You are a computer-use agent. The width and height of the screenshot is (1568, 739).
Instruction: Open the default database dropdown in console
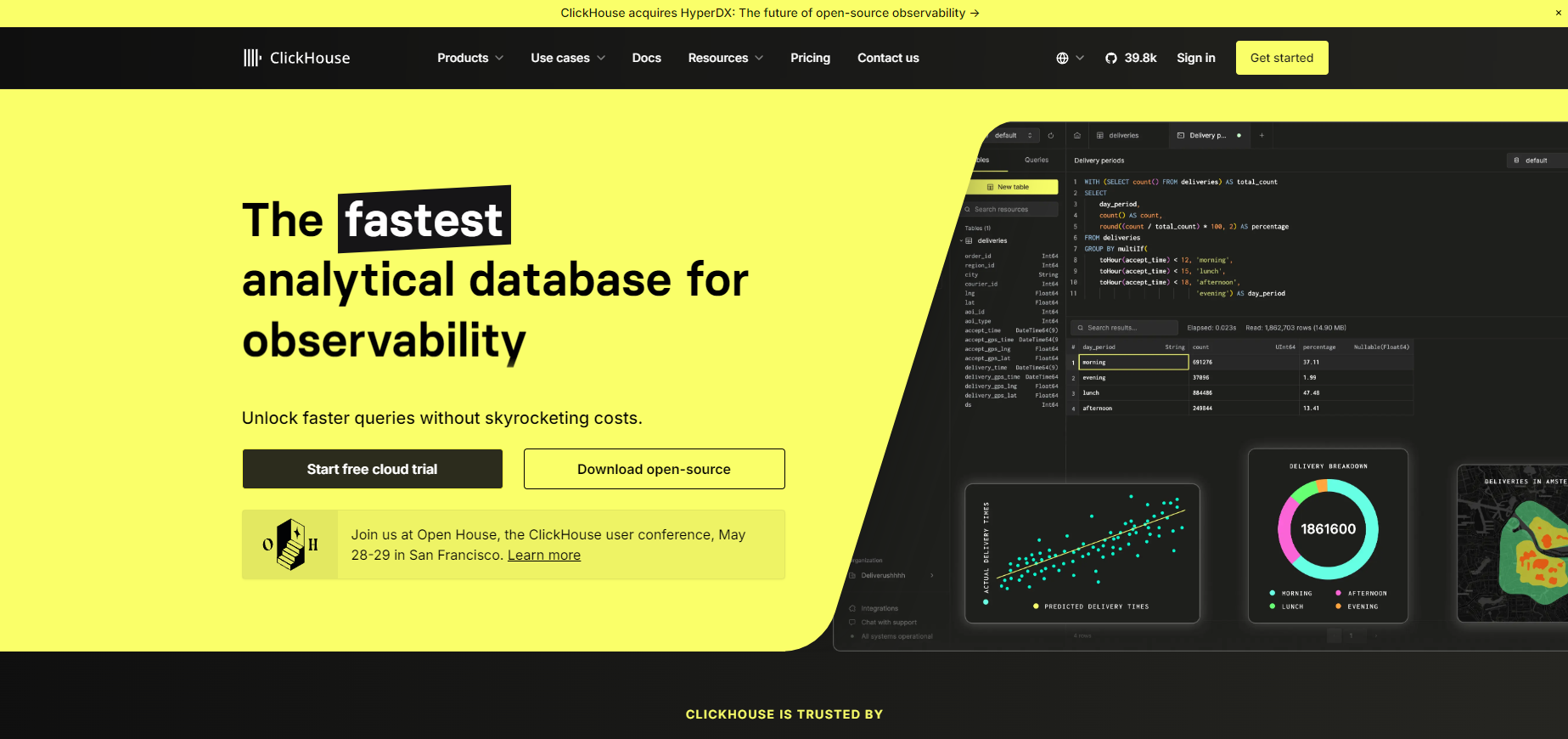[1013, 135]
